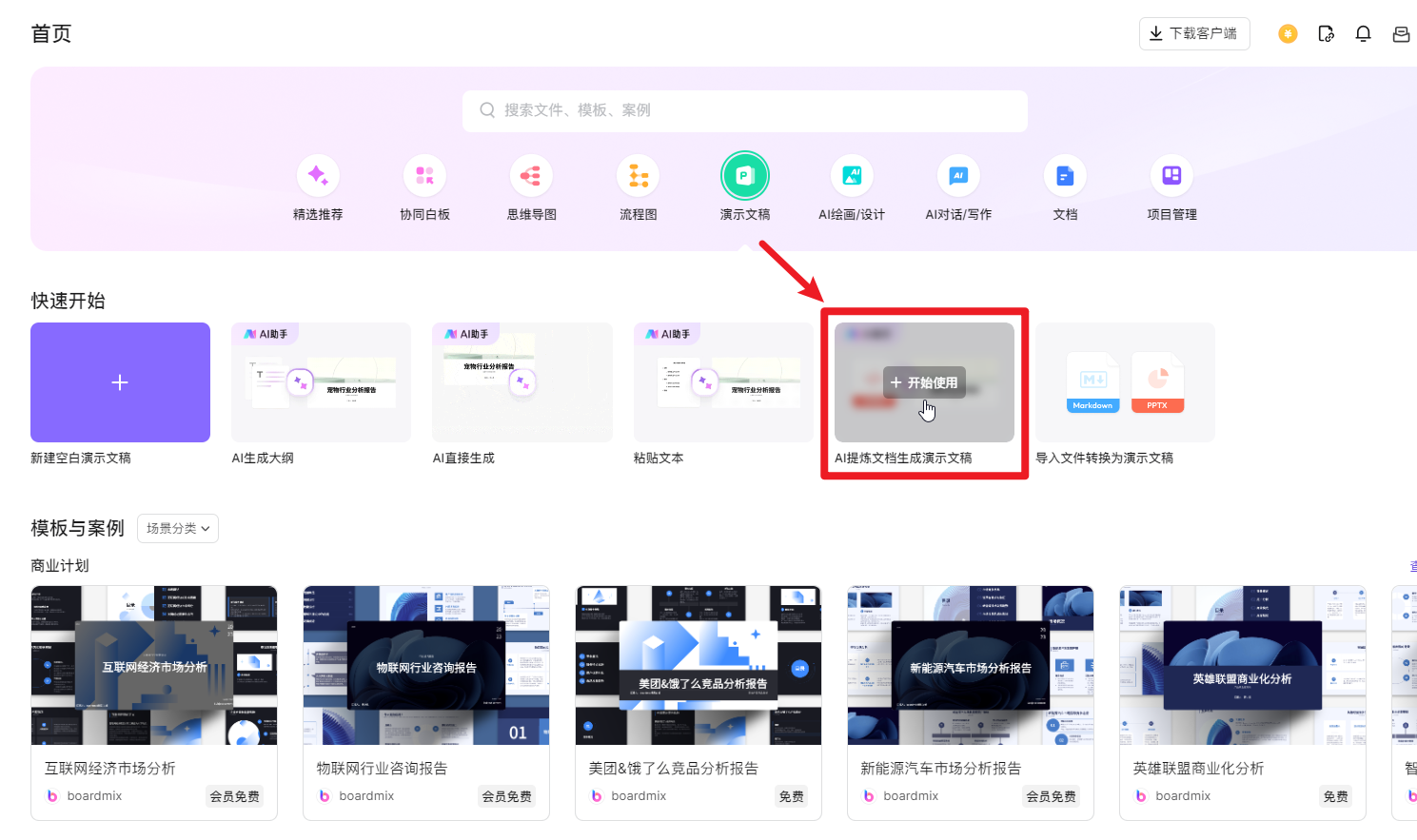1417x840 pixels.
Task: Open the 查看更多 link beside 商业计划
Action: pos(1412,565)
